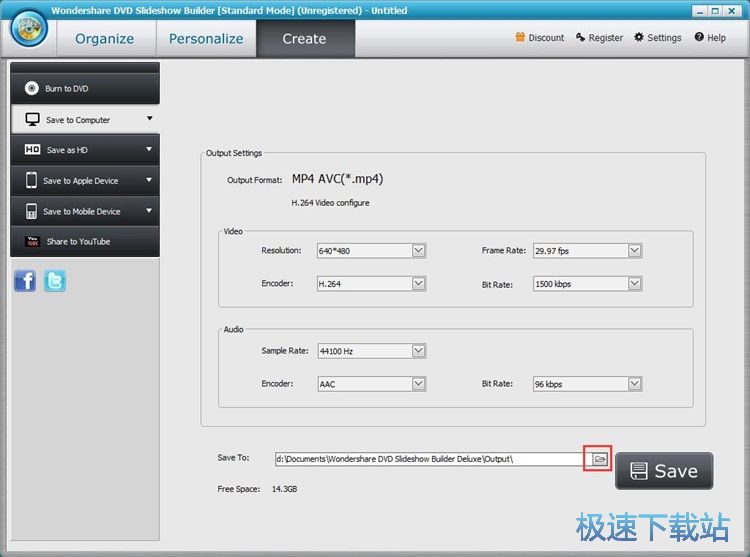The height and width of the screenshot is (557, 750).
Task: Expand the Save as HD arrow
Action: tap(149, 149)
